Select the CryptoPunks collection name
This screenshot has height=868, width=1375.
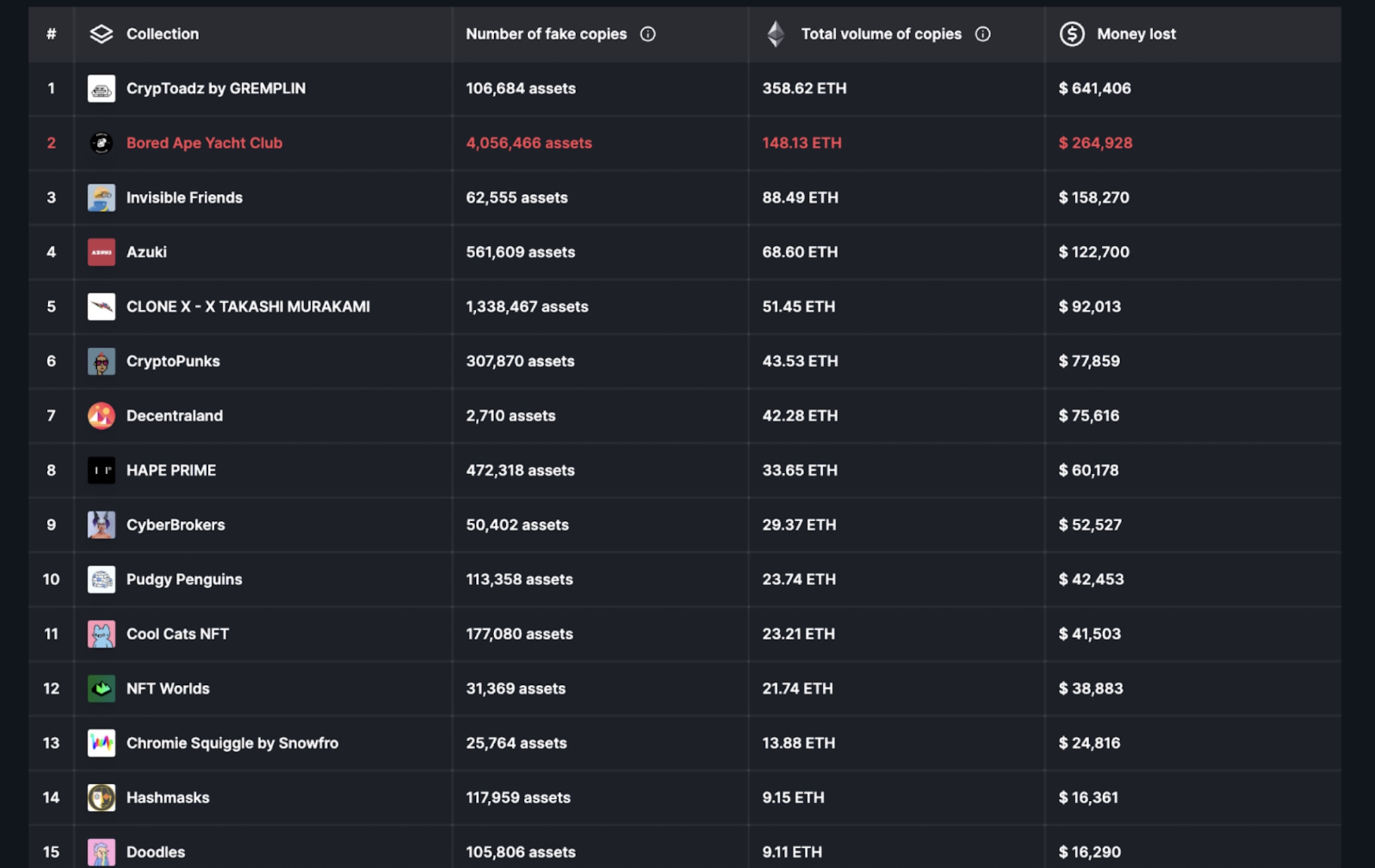pyautogui.click(x=173, y=361)
